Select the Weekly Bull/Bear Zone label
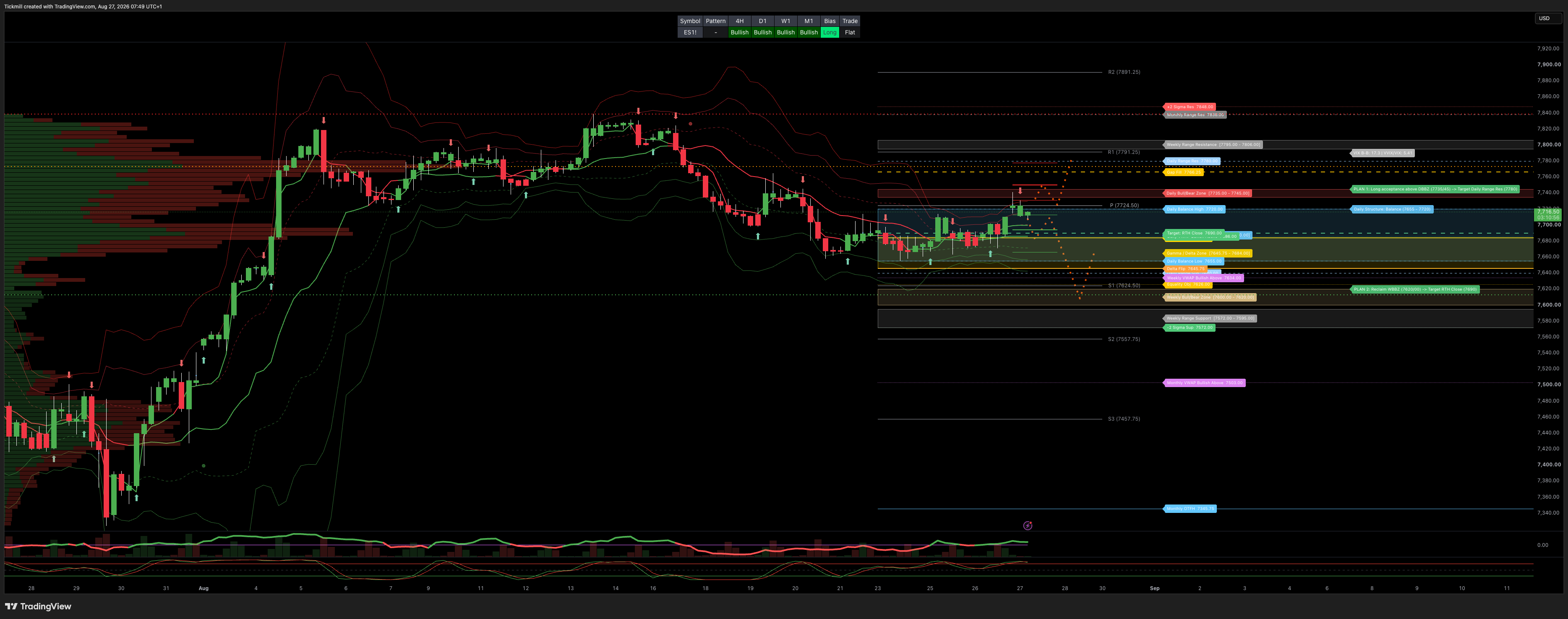The image size is (1568, 619). (1210, 298)
